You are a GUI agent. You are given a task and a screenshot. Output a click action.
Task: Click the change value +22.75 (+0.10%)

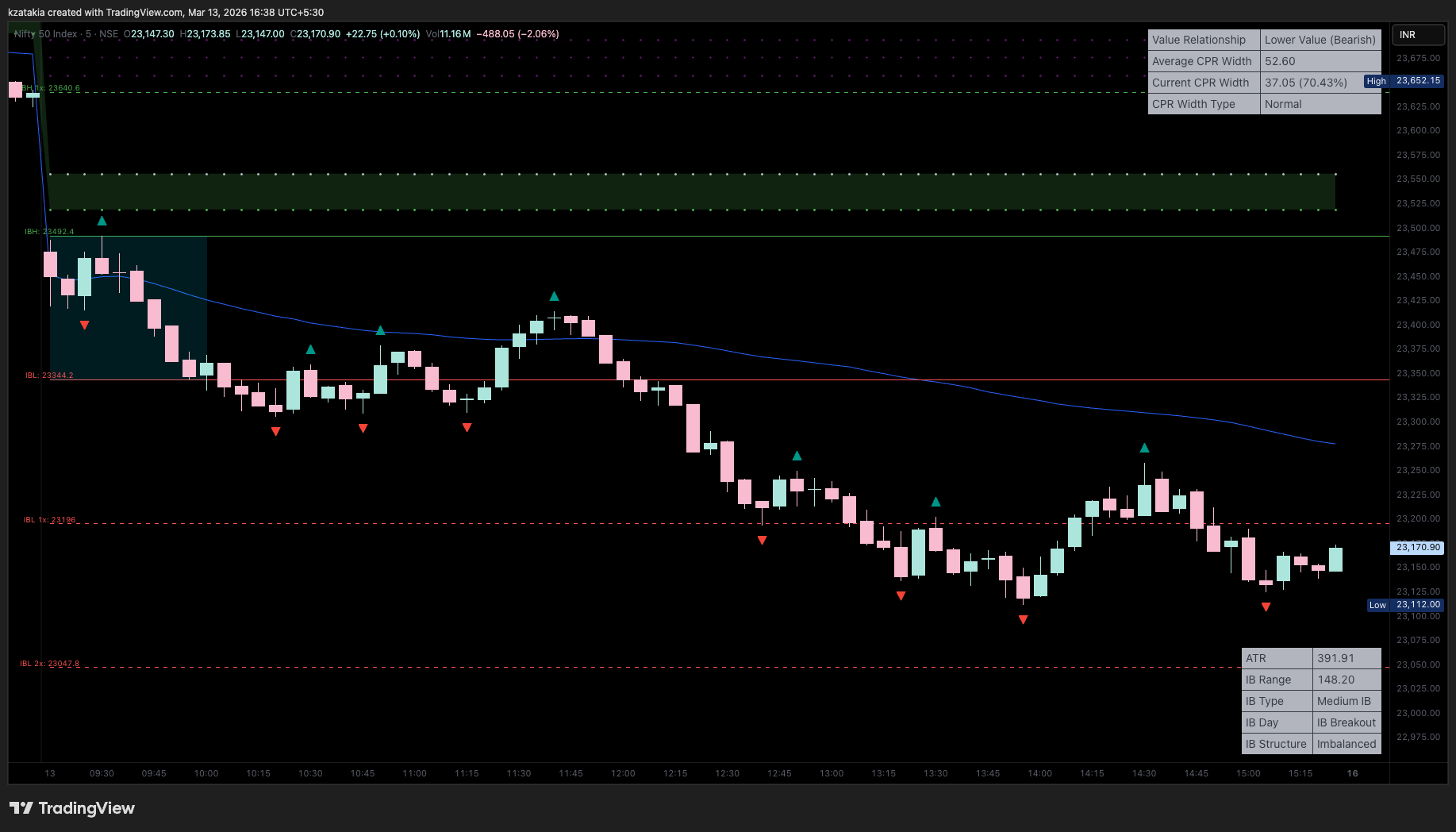(382, 34)
